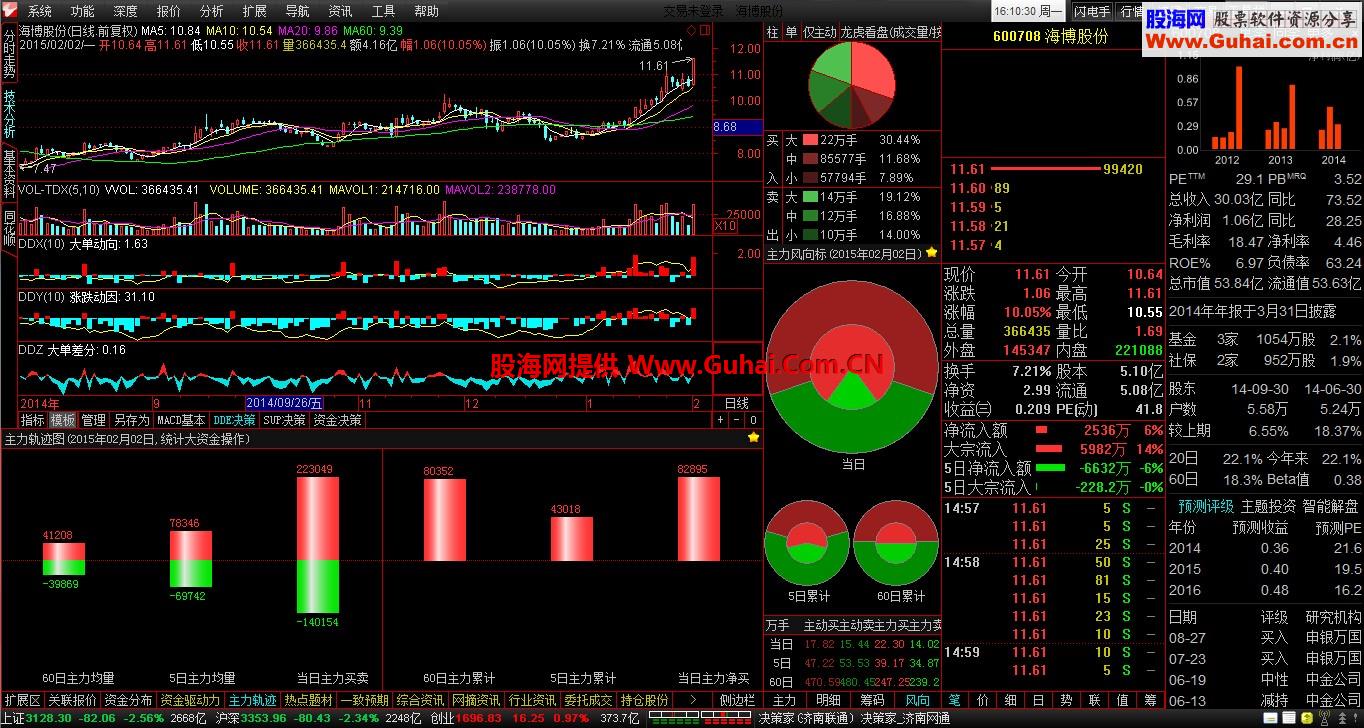Image resolution: width=1364 pixels, height=728 pixels.
Task: Switch to the 预测评级 tab
Action: (x=1206, y=506)
